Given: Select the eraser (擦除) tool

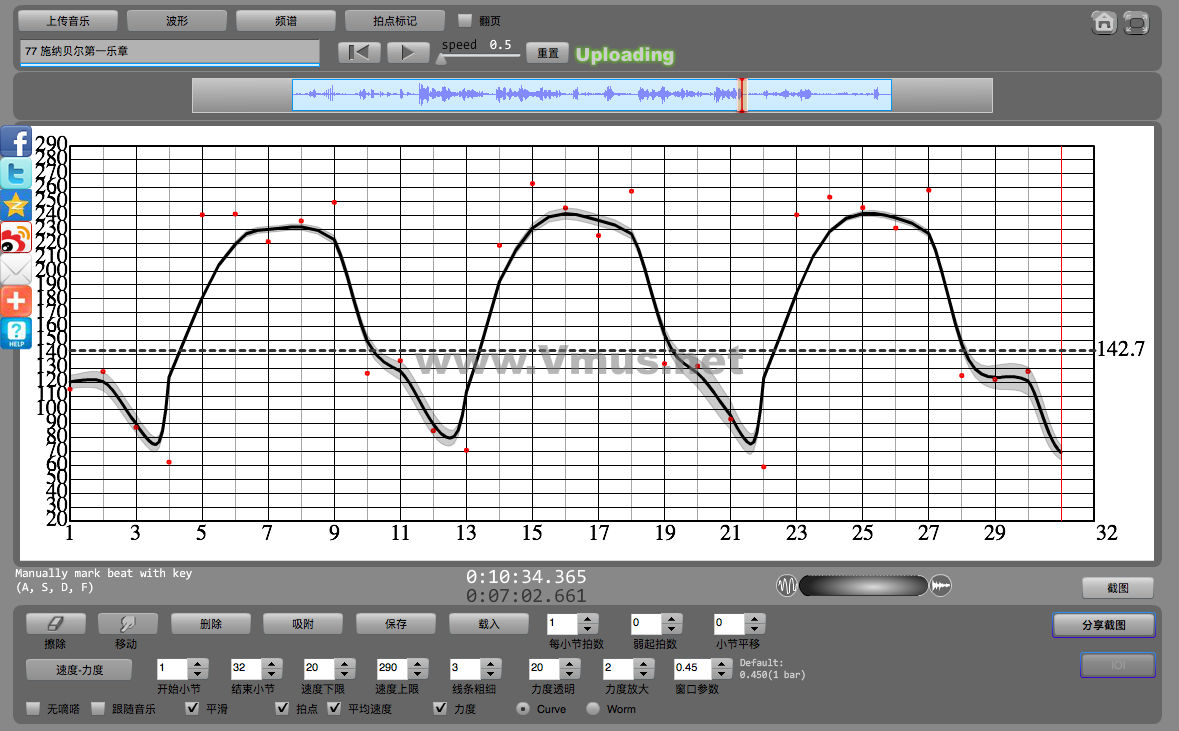Looking at the screenshot, I should tap(54, 623).
